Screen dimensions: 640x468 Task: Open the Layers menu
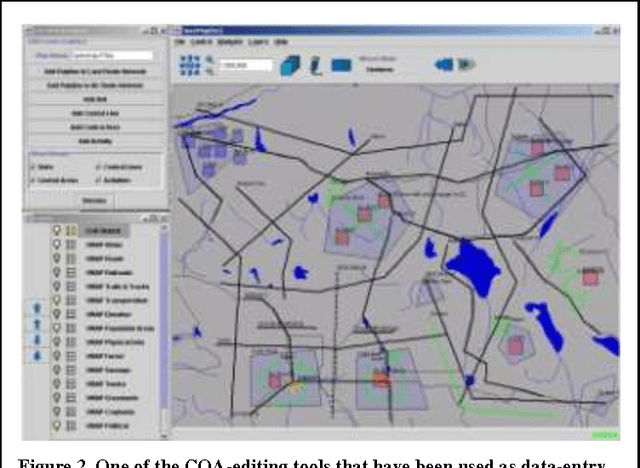pos(256,42)
